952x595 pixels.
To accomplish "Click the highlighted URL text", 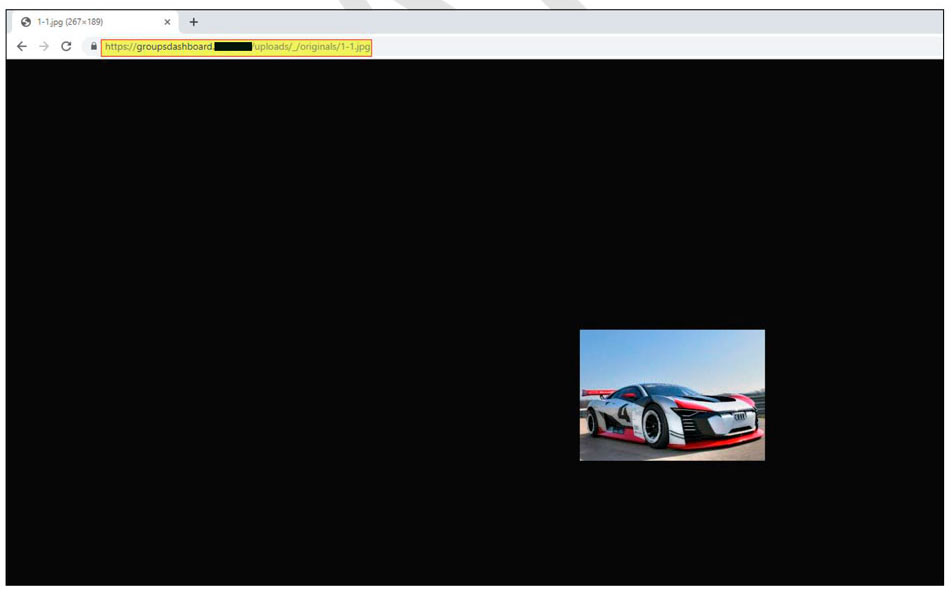I will [x=235, y=46].
